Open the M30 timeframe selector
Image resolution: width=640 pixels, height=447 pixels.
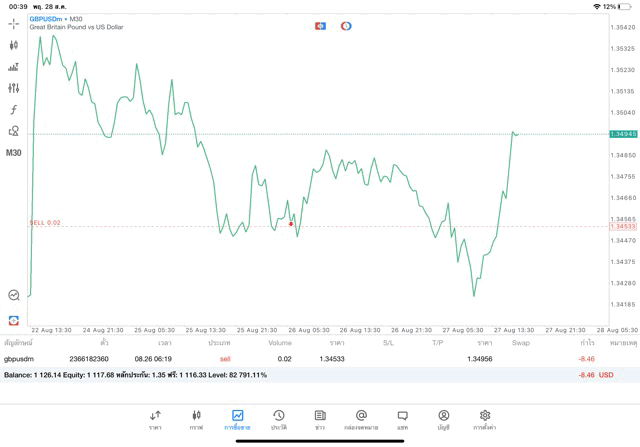[14, 153]
